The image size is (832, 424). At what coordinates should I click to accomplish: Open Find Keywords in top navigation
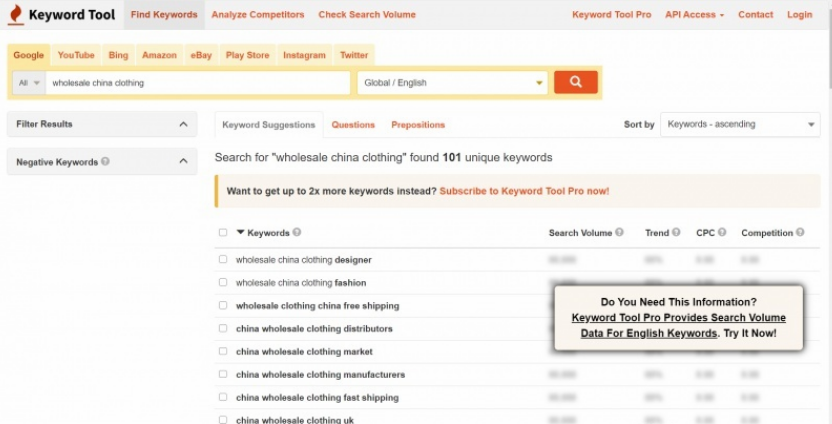164,14
